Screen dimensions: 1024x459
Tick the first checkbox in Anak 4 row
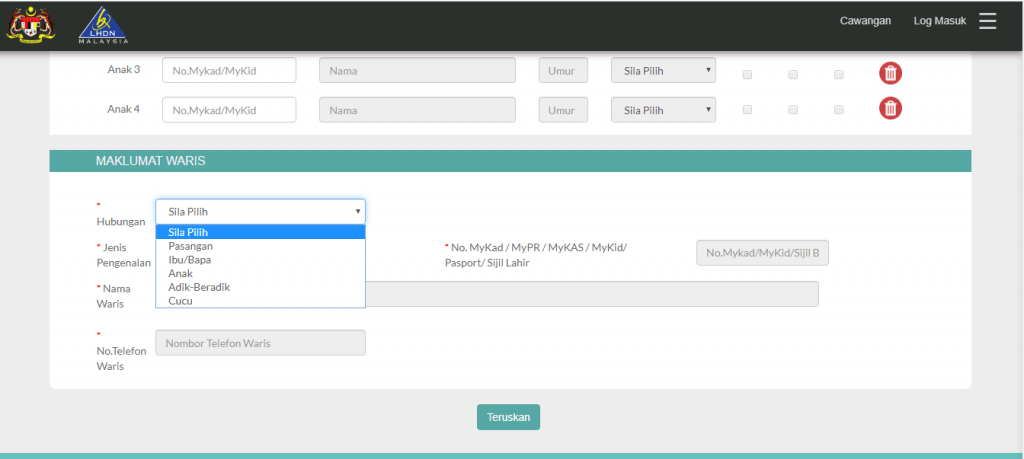tap(747, 109)
